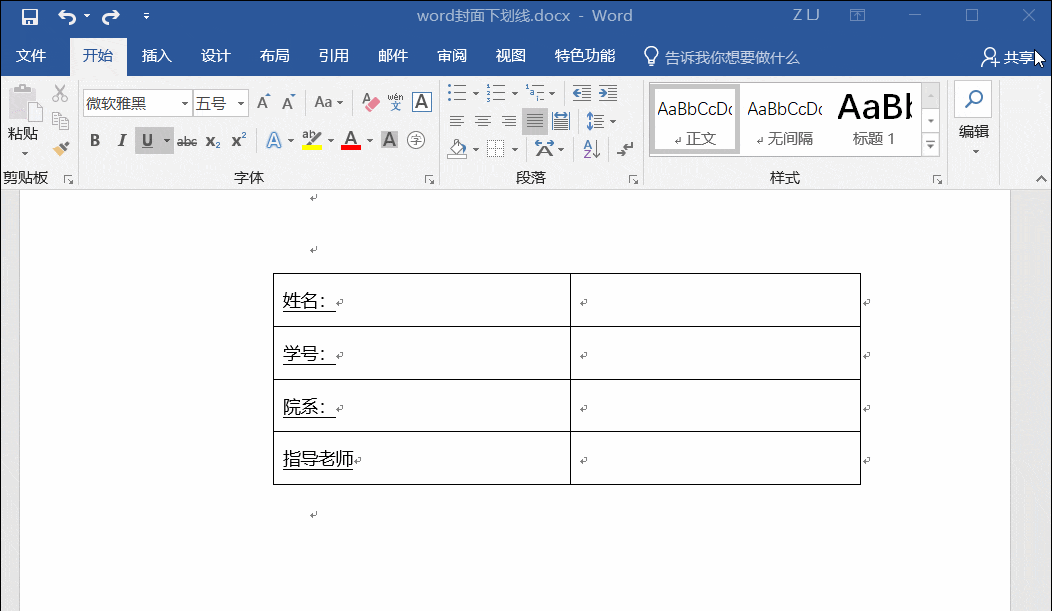Apply distributed alignment

pos(561,121)
